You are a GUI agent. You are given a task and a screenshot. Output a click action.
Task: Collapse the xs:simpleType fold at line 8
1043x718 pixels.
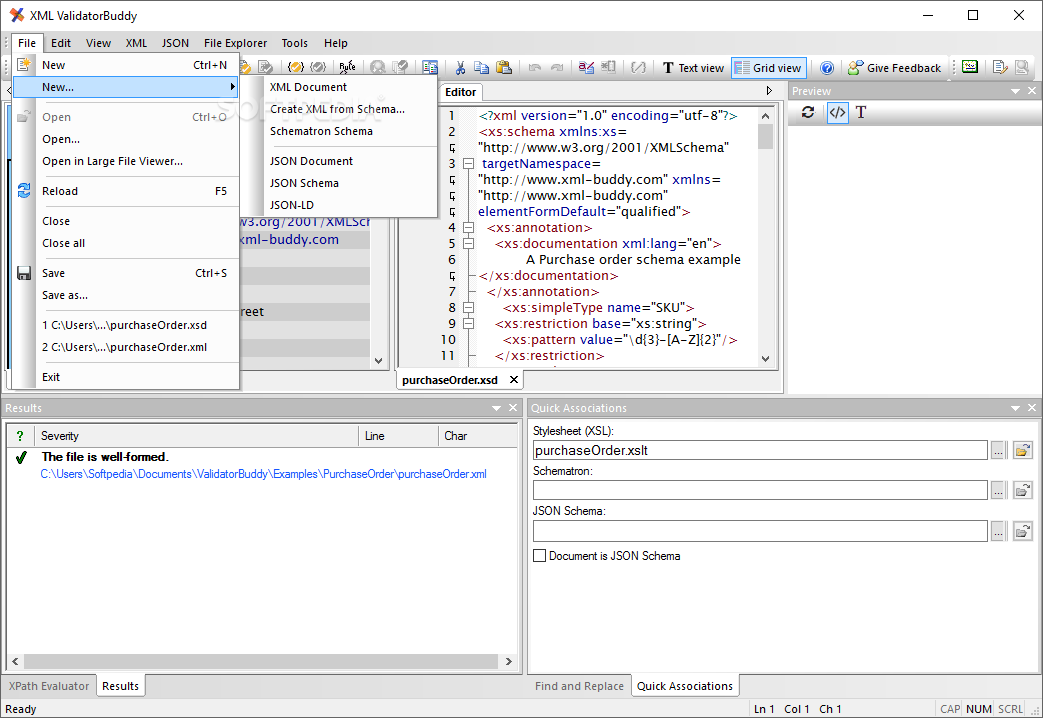[468, 307]
